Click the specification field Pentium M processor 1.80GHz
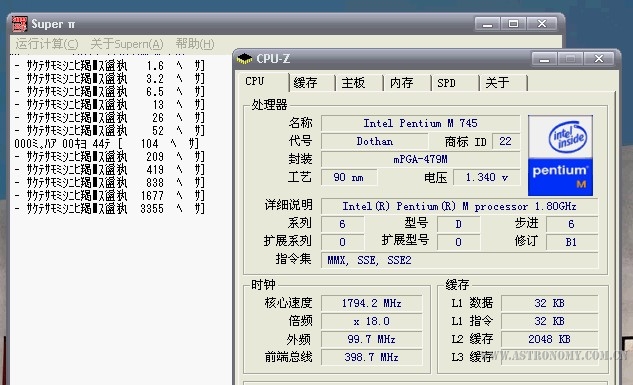 click(459, 206)
